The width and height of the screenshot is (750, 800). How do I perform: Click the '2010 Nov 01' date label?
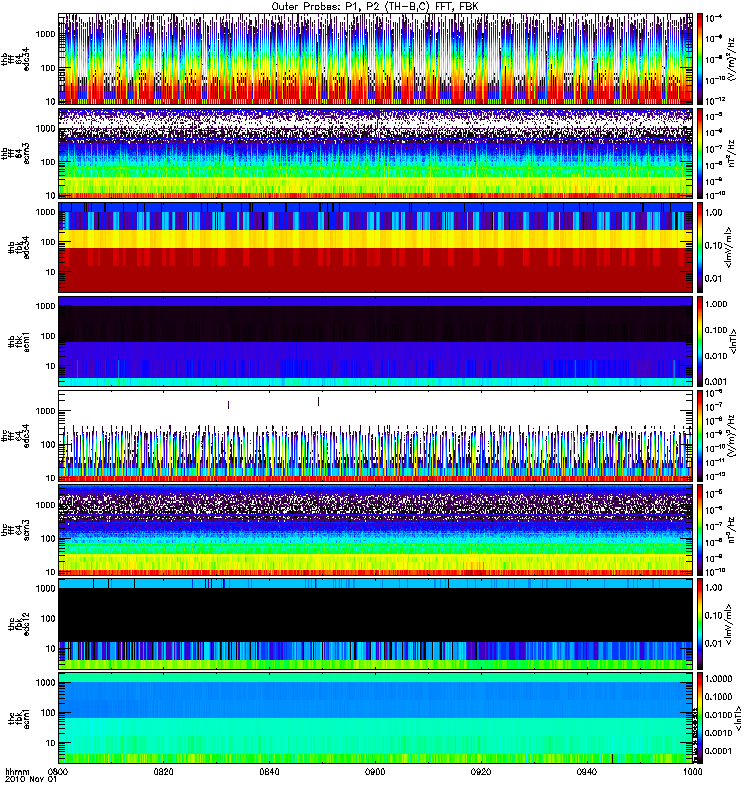coord(31,779)
